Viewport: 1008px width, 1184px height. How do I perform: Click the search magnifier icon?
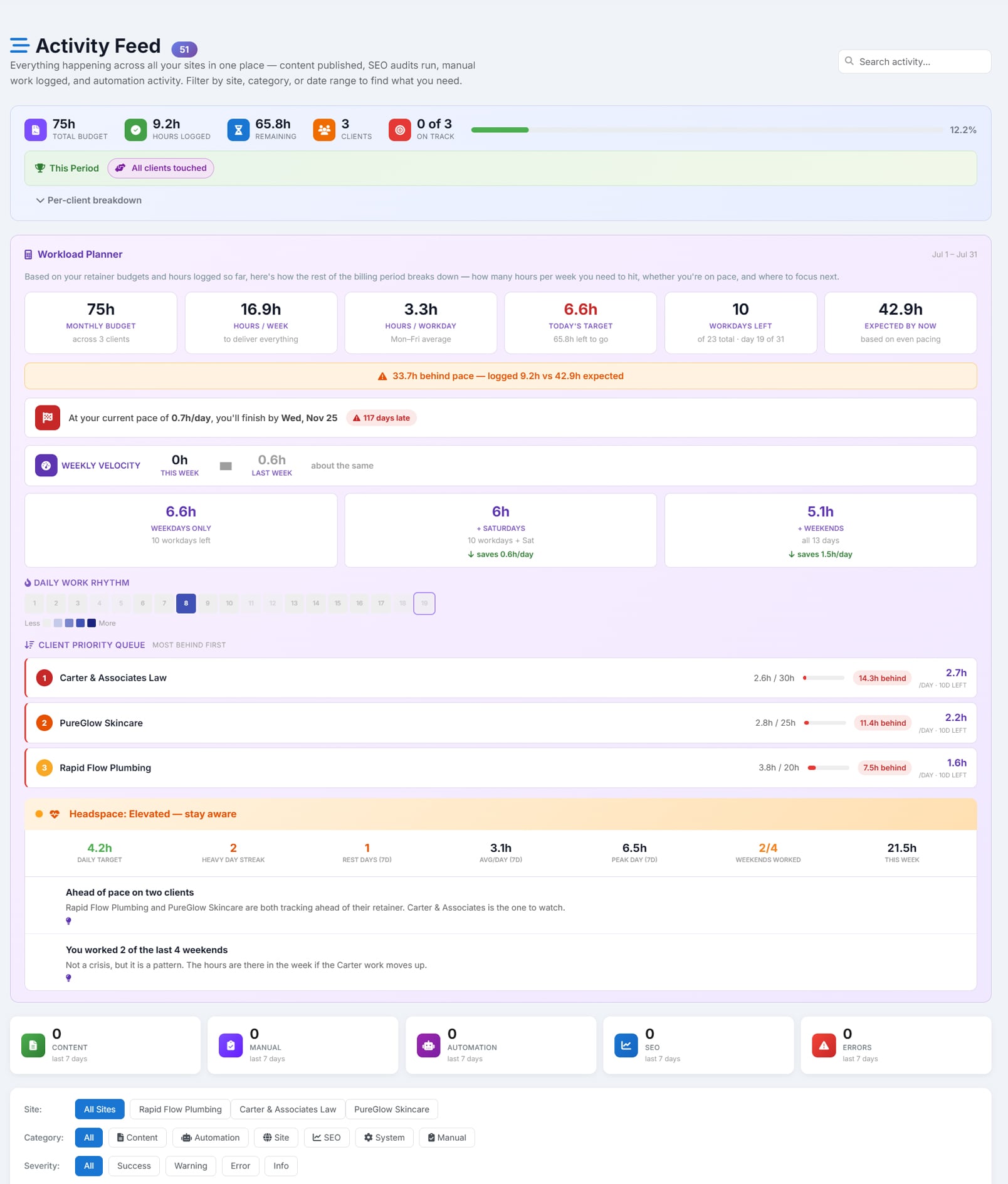coord(849,61)
